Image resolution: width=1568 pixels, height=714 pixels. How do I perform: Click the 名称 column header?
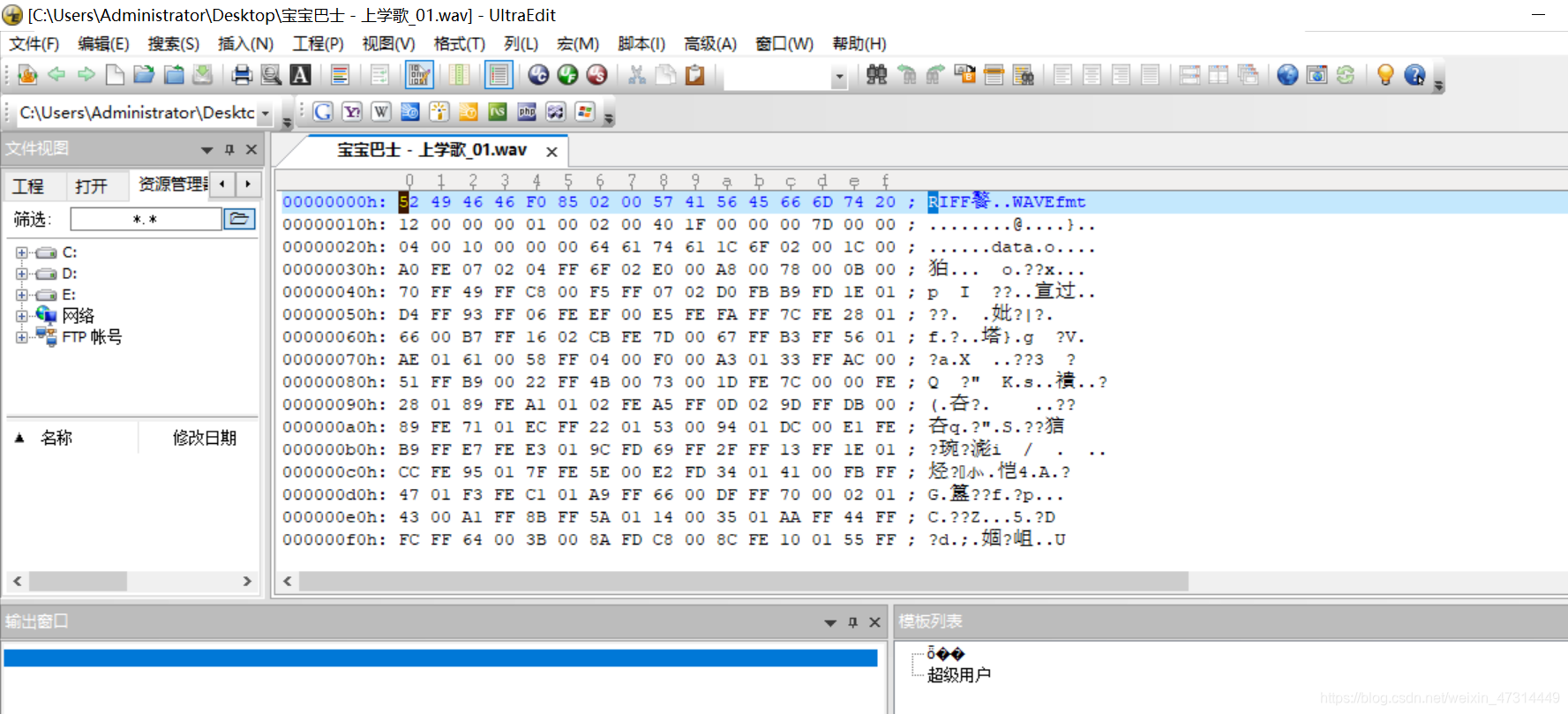pos(56,438)
